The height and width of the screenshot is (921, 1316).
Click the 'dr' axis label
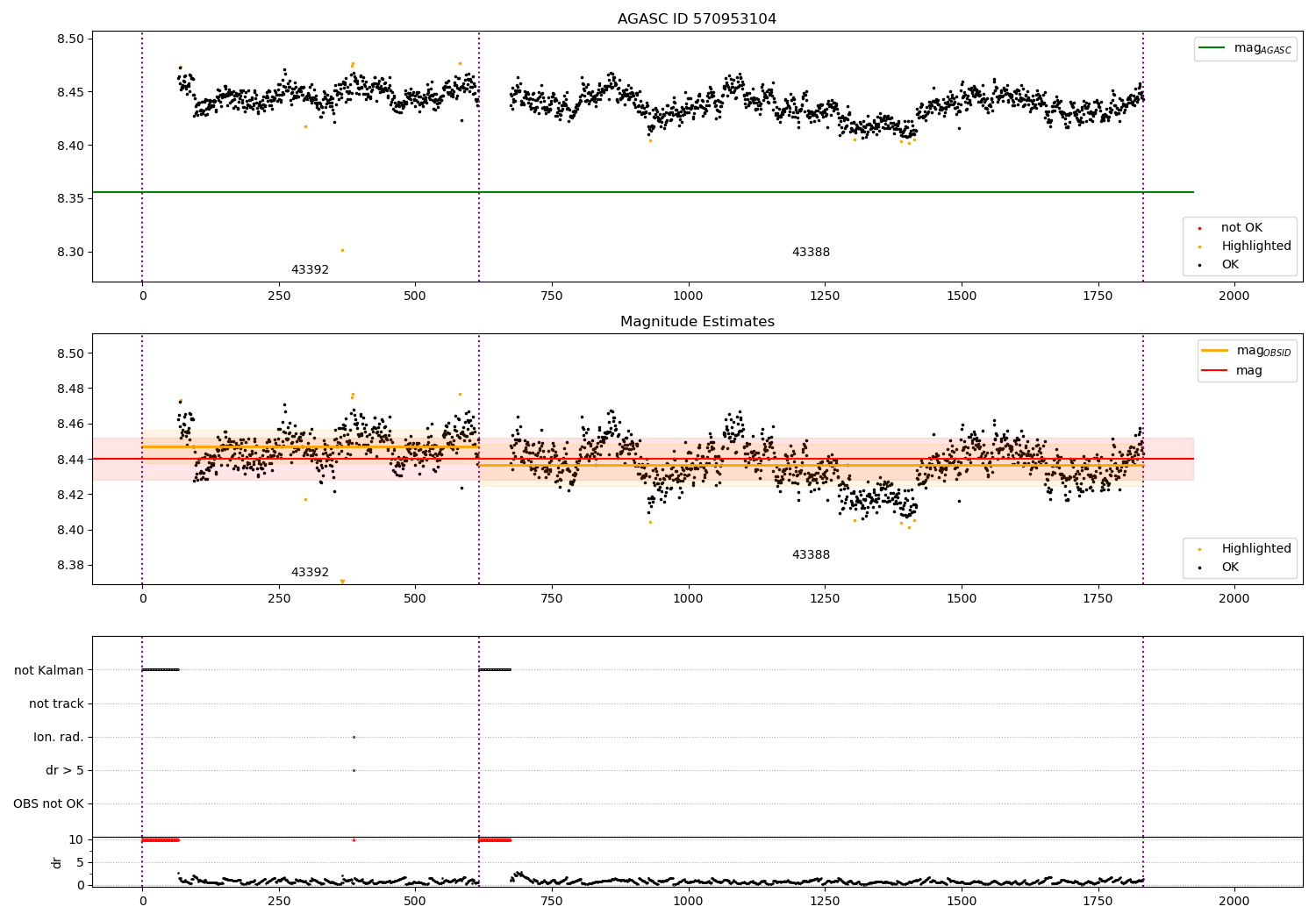[57, 862]
